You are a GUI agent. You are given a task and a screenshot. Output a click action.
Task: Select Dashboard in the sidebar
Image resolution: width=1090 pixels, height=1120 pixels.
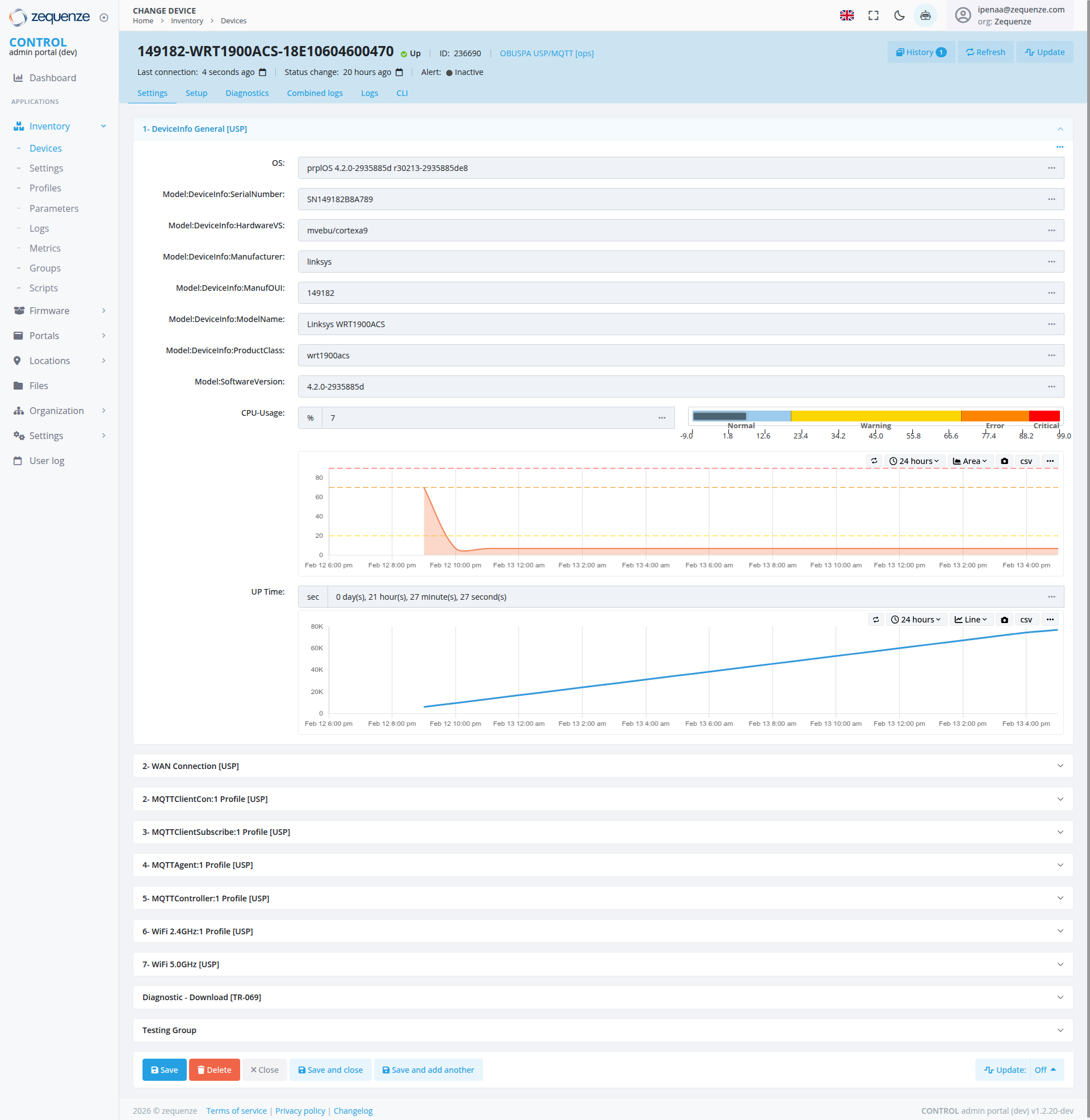coord(53,77)
